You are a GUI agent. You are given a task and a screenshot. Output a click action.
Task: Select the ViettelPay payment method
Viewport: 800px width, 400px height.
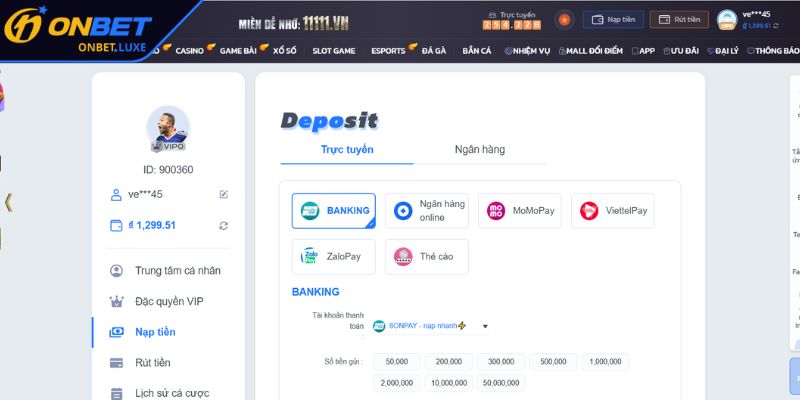[613, 211]
